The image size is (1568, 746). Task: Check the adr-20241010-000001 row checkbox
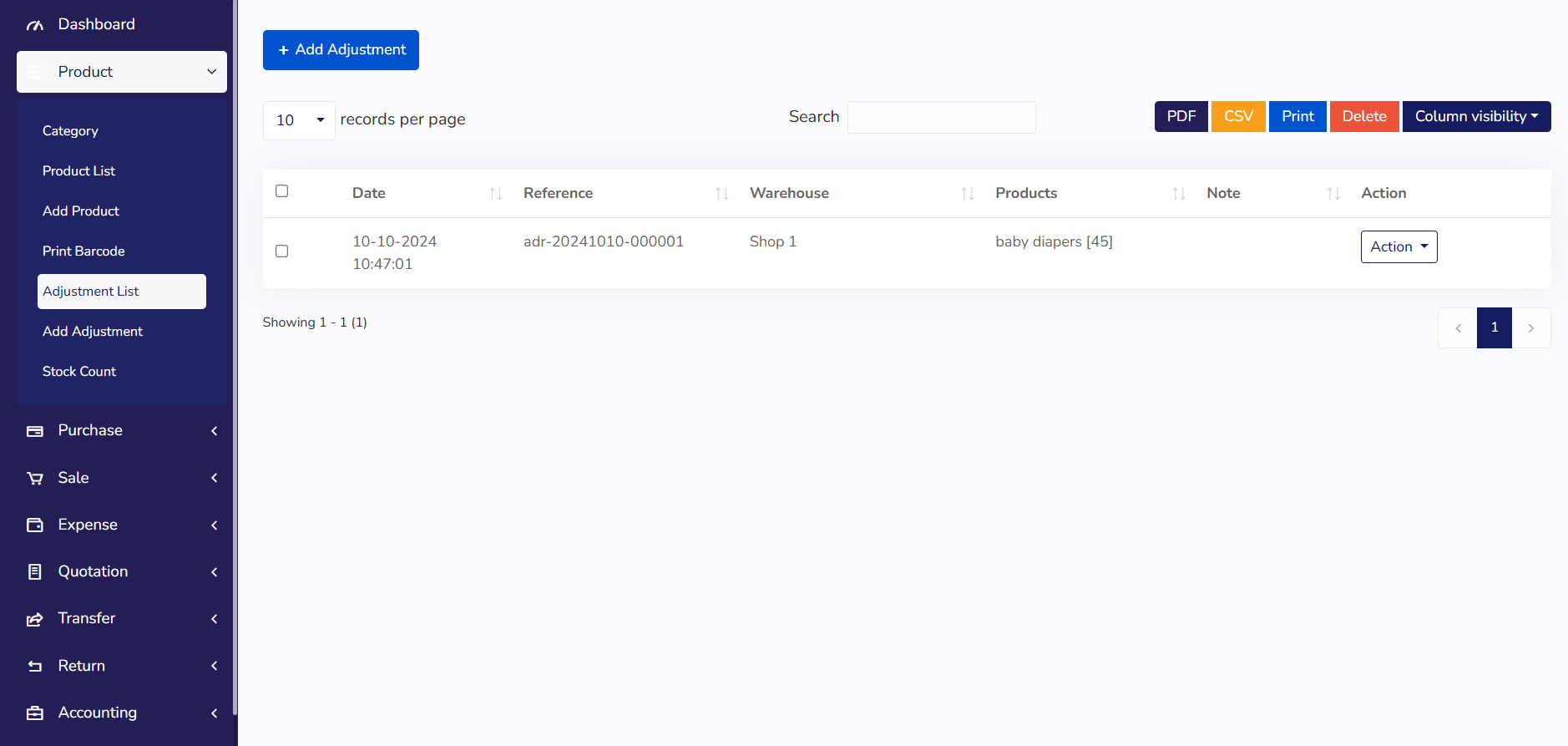[282, 251]
